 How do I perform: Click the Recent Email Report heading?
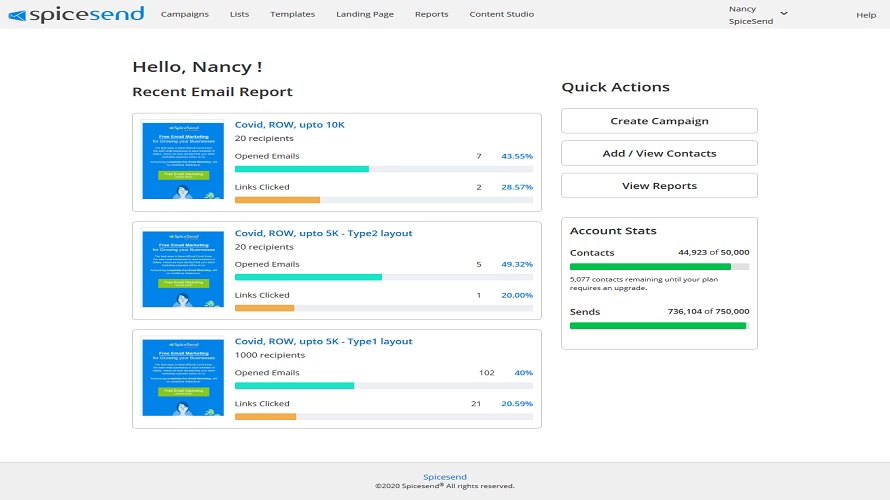tap(212, 92)
